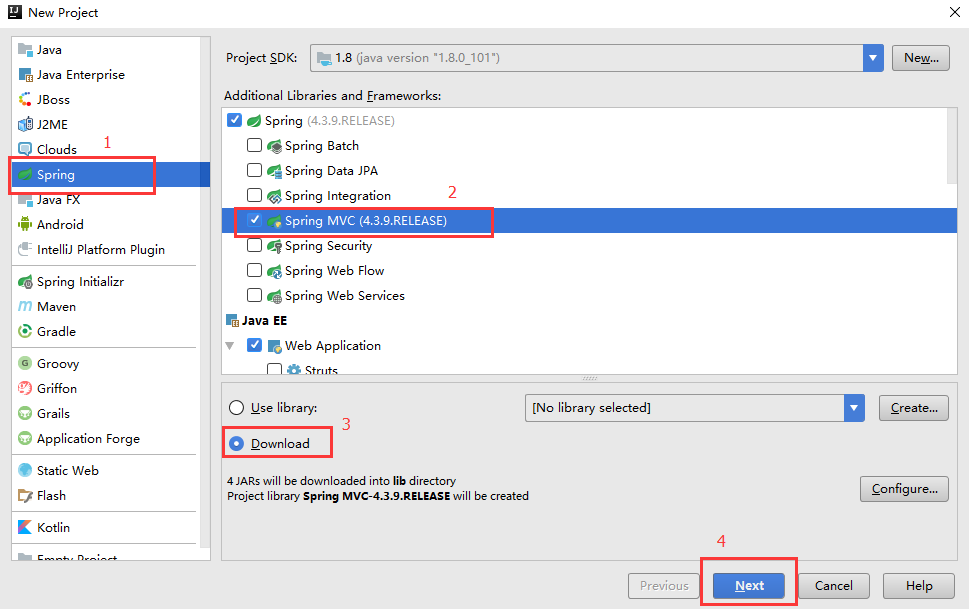The height and width of the screenshot is (609, 969).
Task: Click the Spring Initializr icon
Action: tap(25, 281)
